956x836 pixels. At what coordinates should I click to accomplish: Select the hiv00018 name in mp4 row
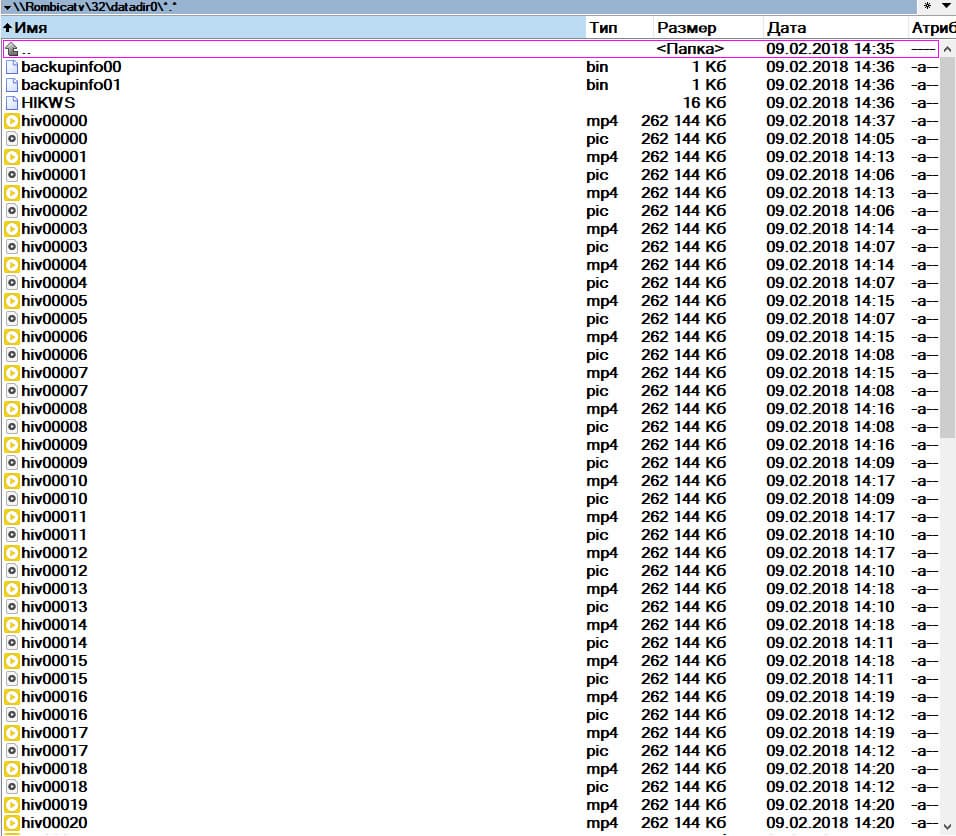54,768
